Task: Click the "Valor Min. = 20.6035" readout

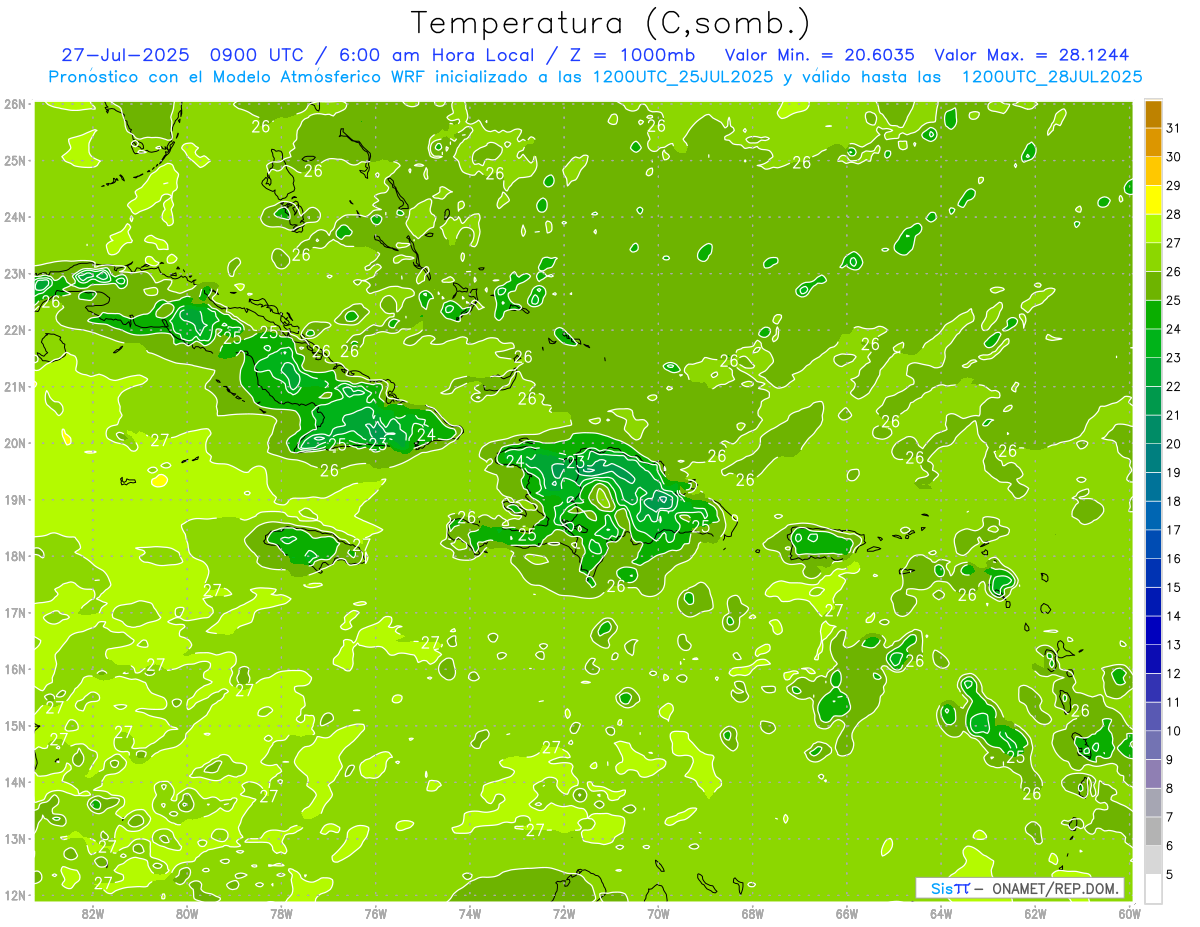Action: click(x=819, y=55)
